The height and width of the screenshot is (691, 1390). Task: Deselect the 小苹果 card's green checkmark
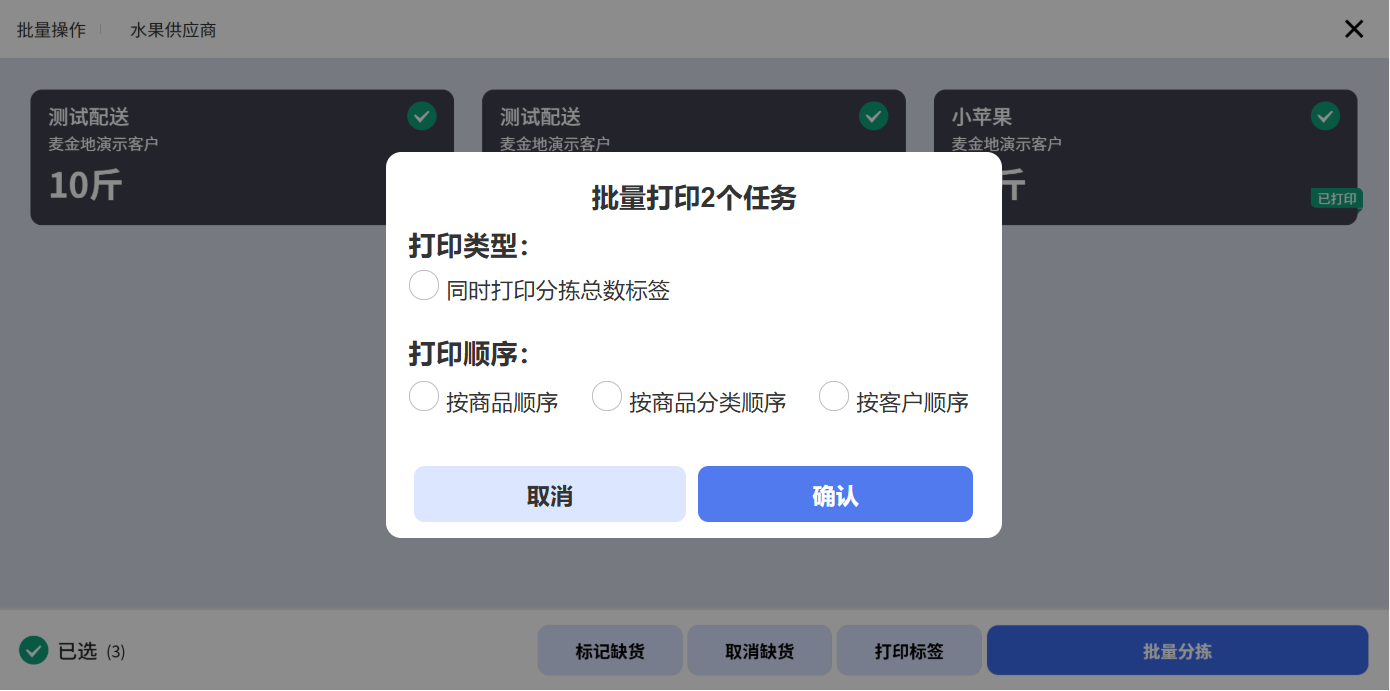[x=1326, y=116]
